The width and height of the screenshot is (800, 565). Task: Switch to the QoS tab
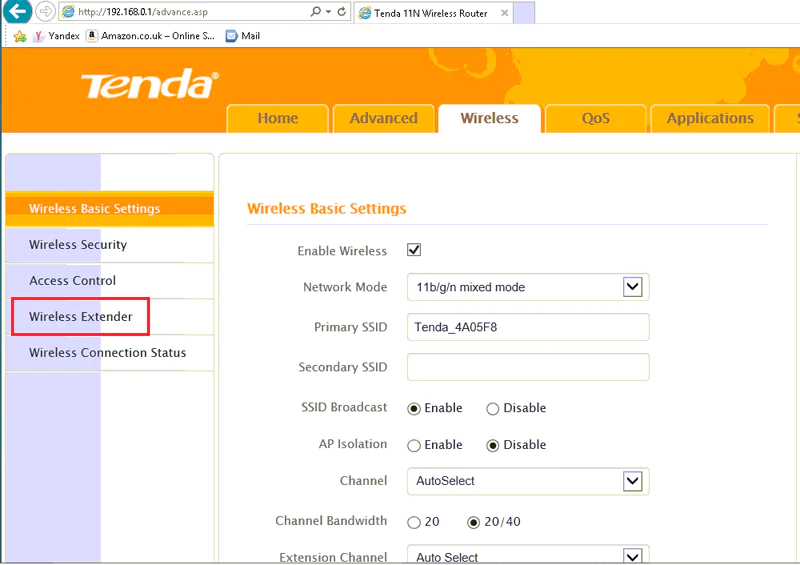point(595,118)
